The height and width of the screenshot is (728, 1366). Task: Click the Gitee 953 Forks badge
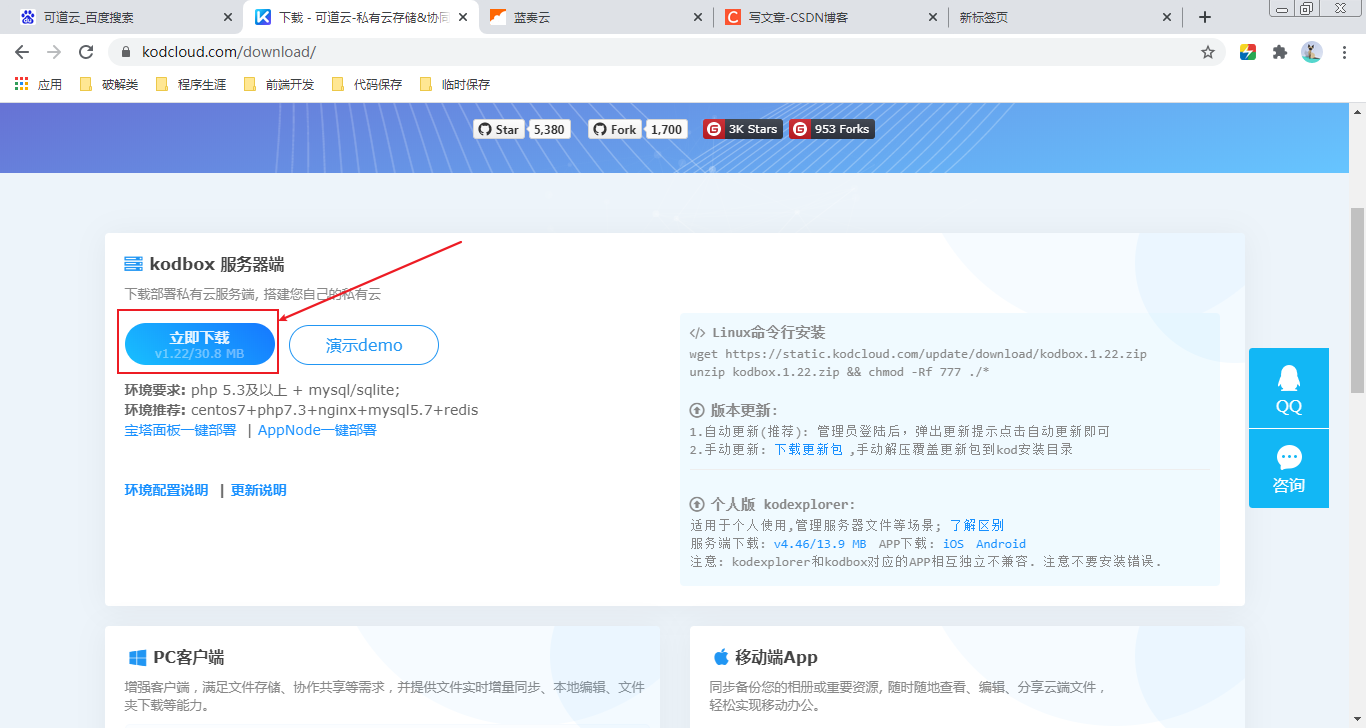[x=832, y=129]
